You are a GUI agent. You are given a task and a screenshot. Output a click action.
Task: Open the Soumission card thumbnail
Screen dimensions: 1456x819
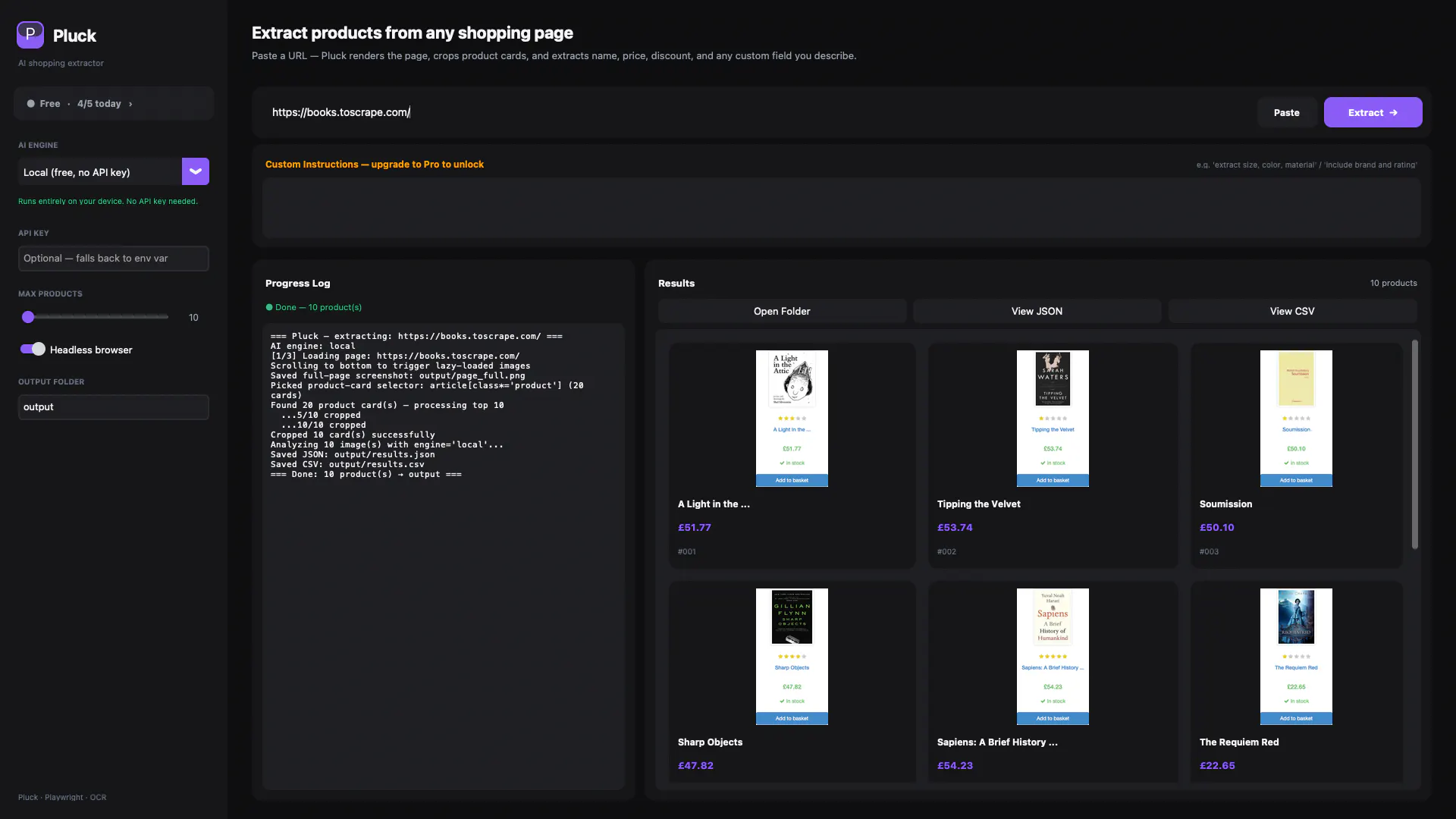point(1296,418)
